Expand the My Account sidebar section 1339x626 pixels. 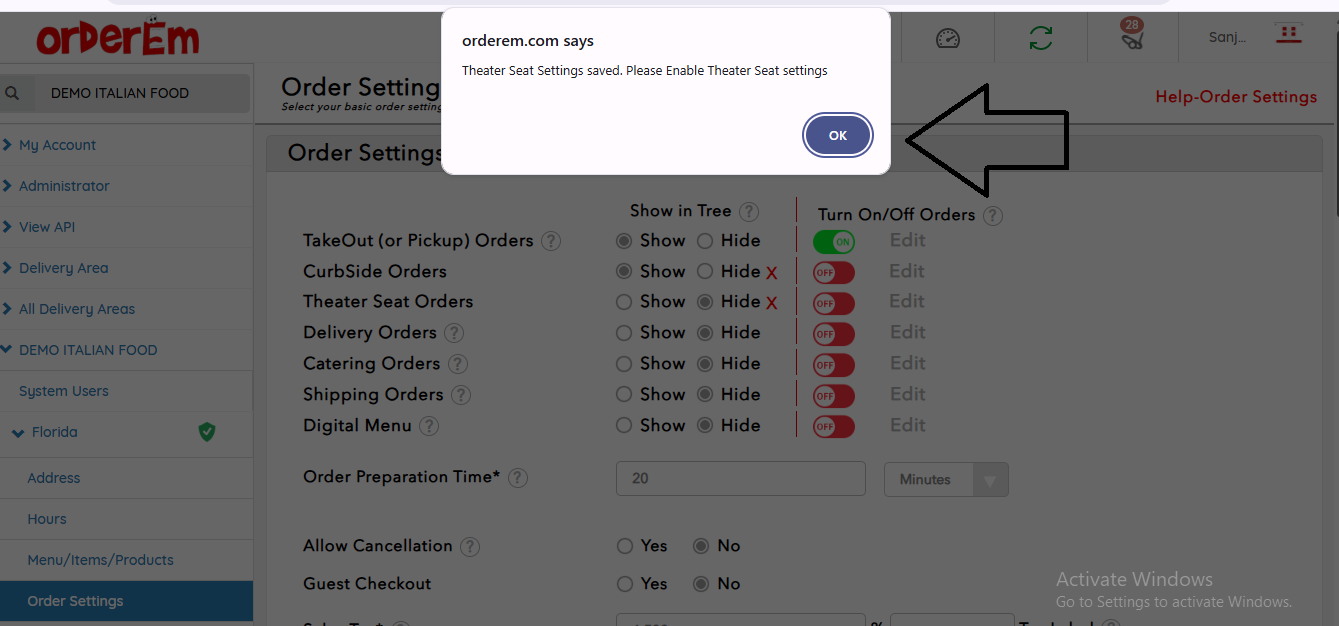[x=57, y=145]
